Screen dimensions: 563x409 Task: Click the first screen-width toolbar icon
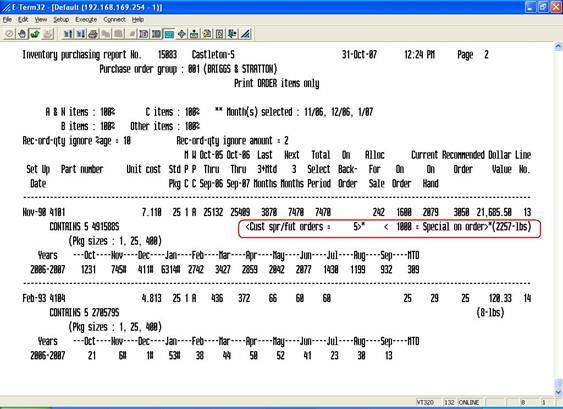click(x=144, y=34)
